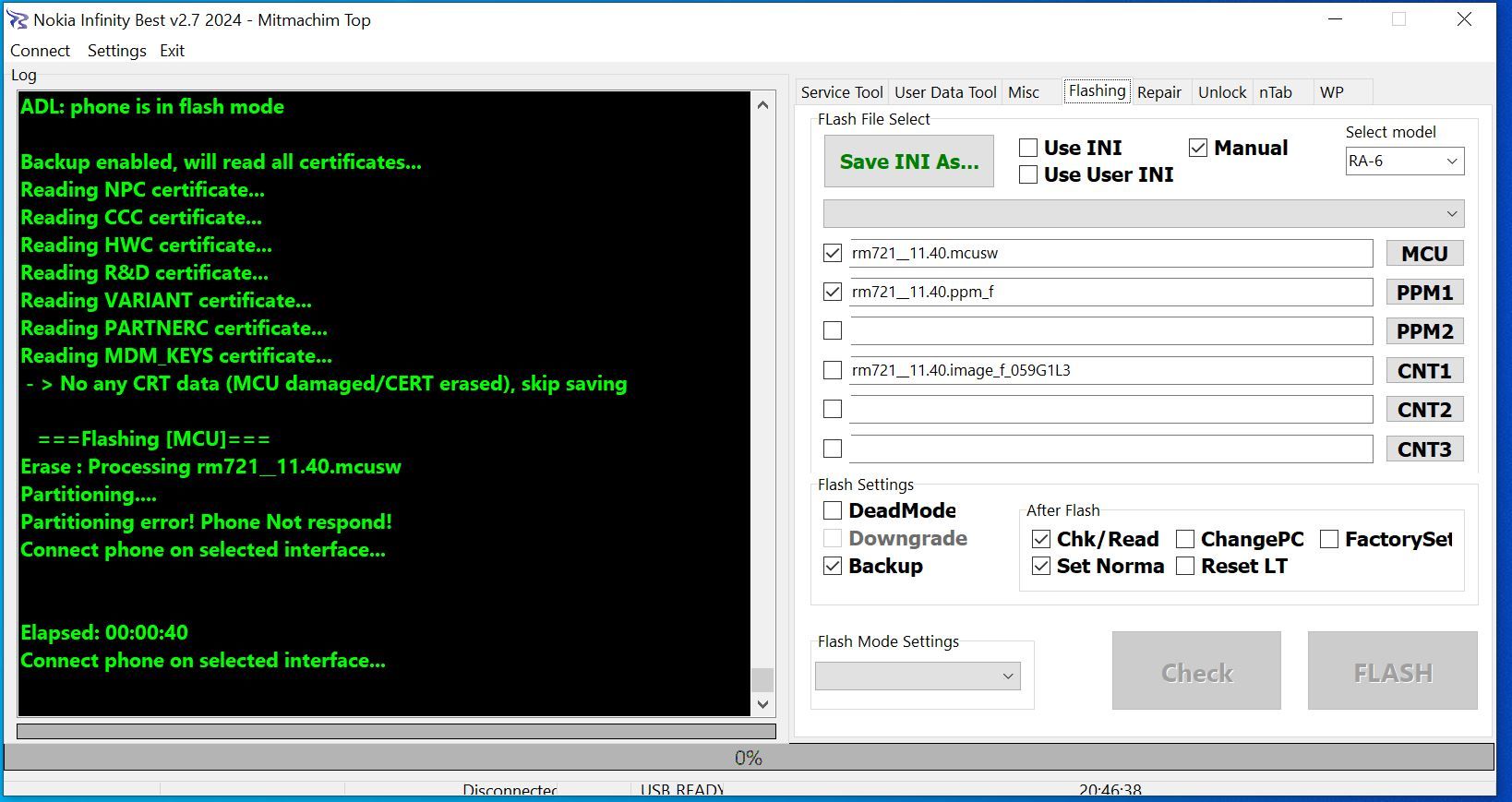Click the Exit menu item
Viewport: 1512px width, 802px height.
click(172, 51)
